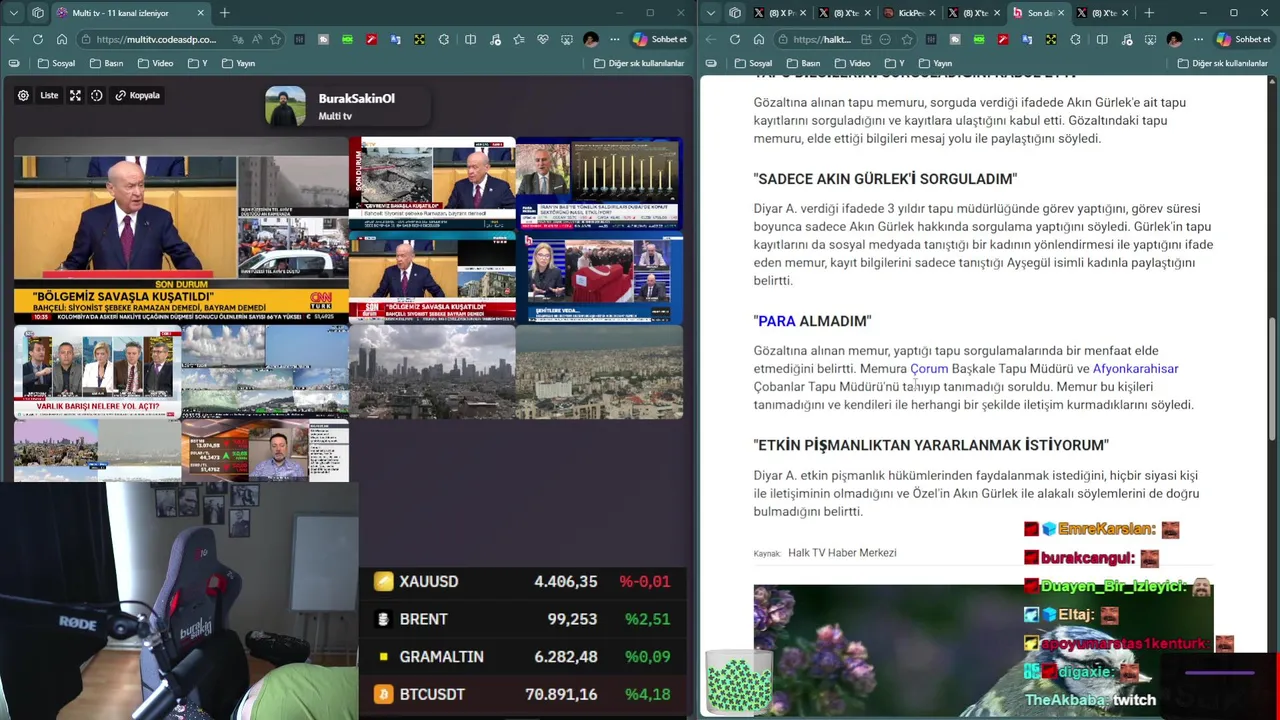The image size is (1280, 720).
Task: Expand Basın bookmarks folder in Multi tv window
Action: click(106, 63)
